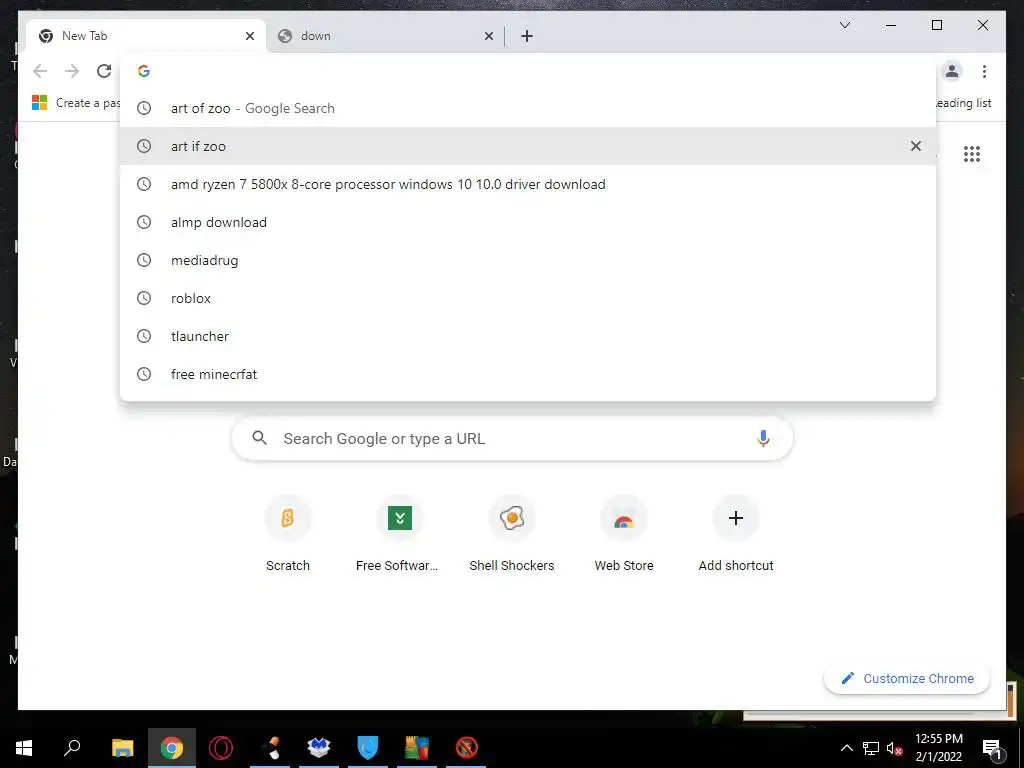Screen dimensions: 1024x768
Task: Show hidden system tray icons
Action: pos(846,748)
